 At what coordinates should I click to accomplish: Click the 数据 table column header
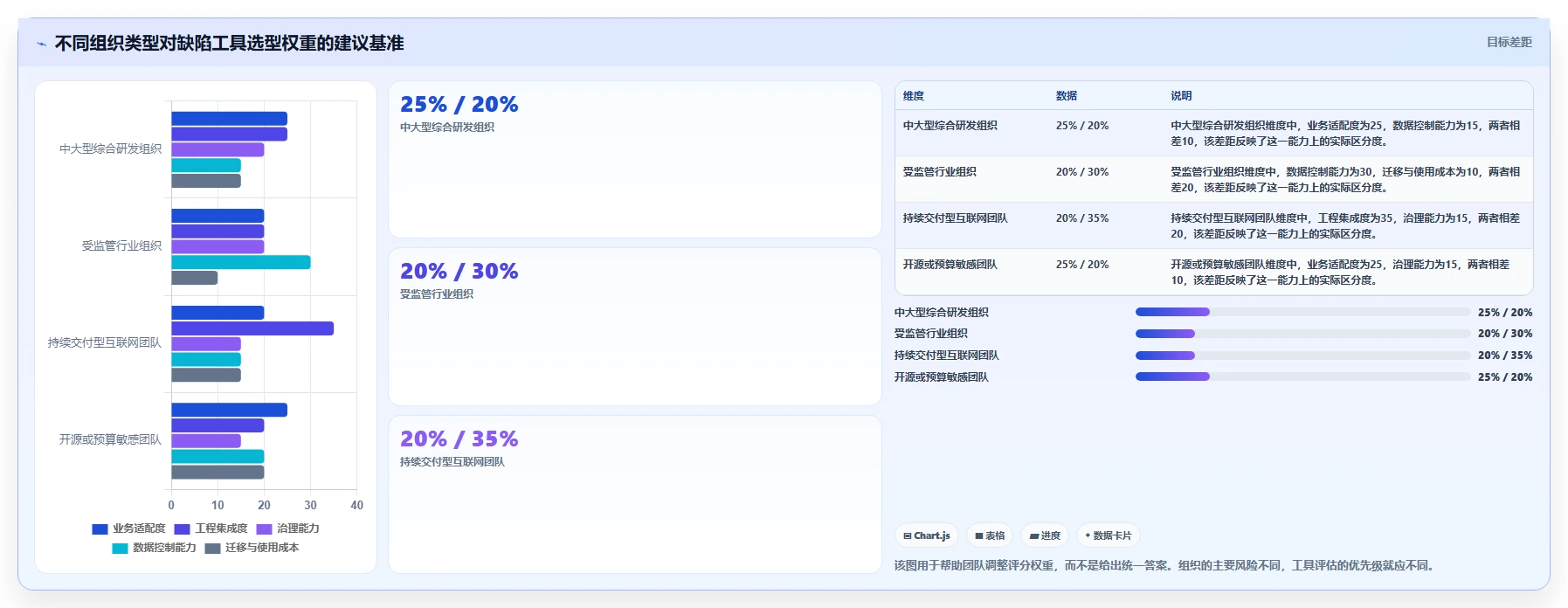click(x=1067, y=96)
